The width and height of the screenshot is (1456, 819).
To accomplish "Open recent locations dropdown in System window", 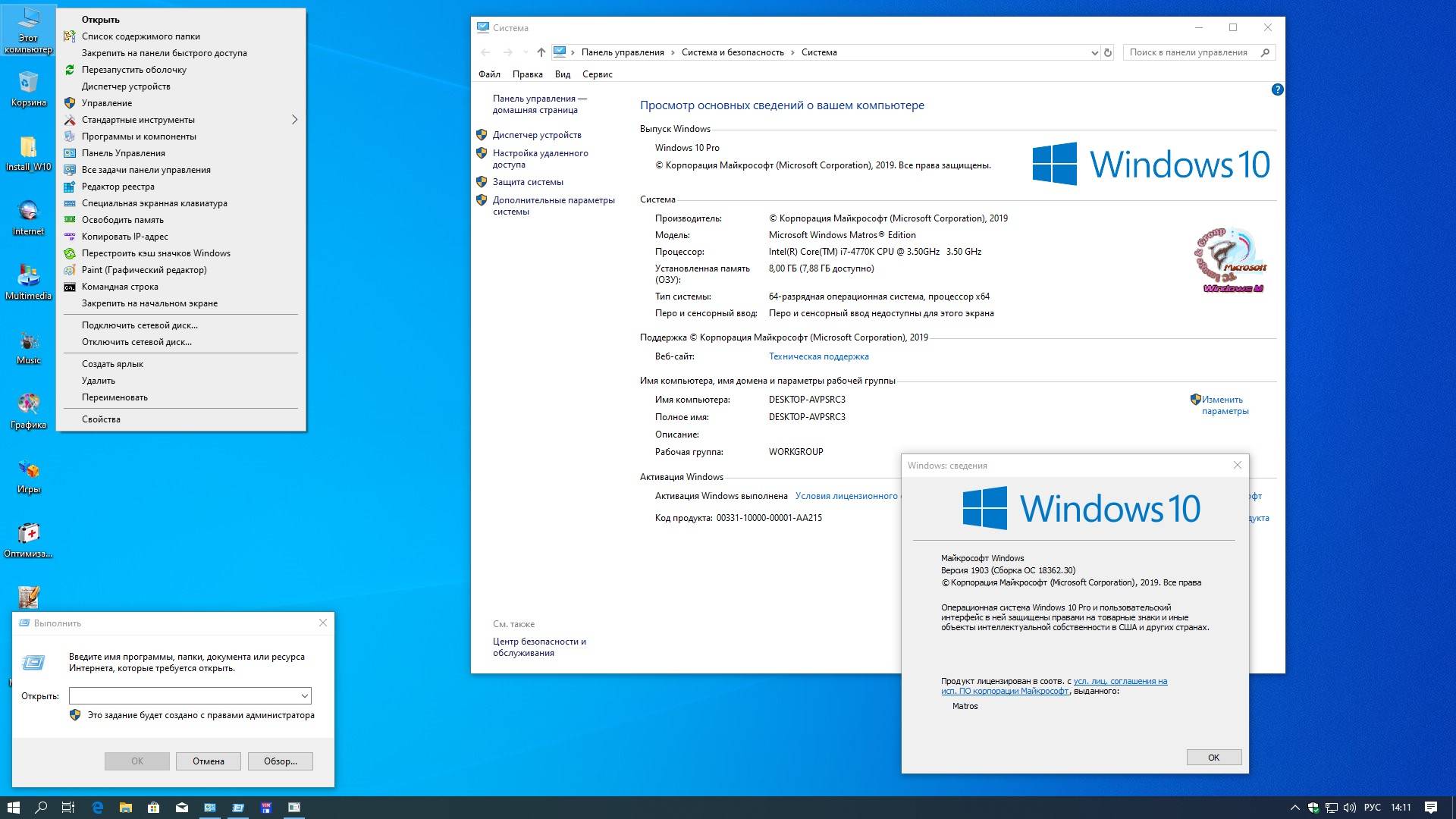I will (x=526, y=52).
